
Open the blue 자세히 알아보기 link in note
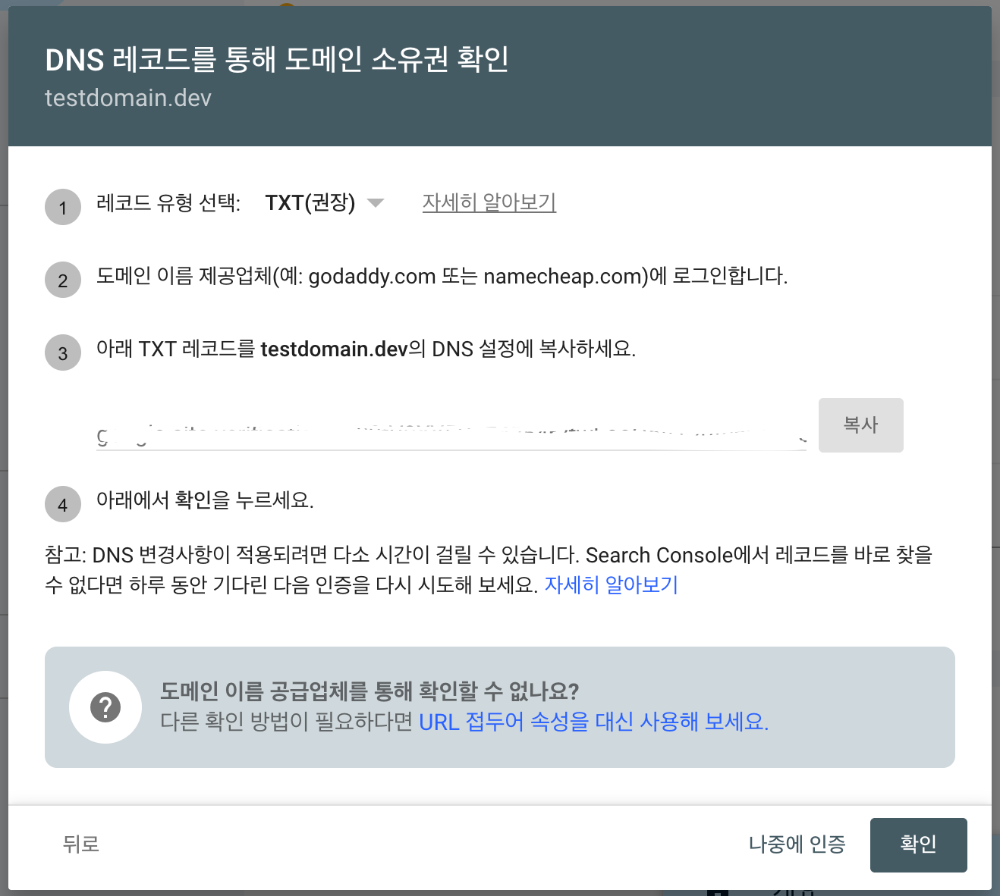611,585
